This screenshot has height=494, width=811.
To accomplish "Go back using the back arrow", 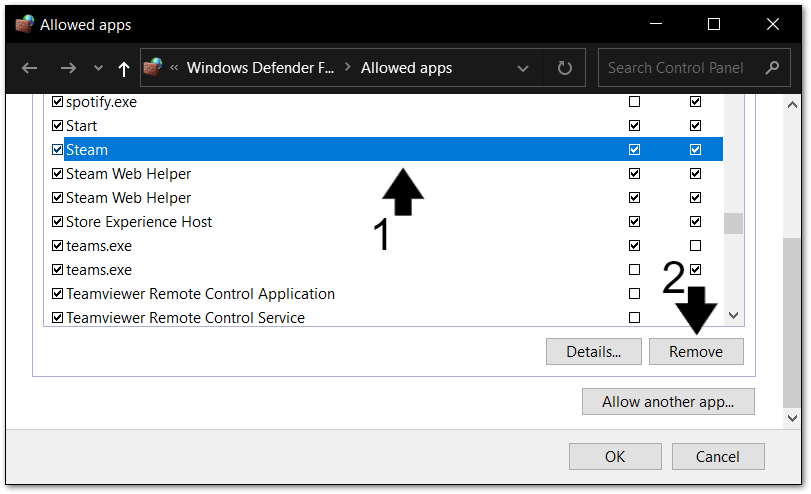I will pyautogui.click(x=29, y=68).
